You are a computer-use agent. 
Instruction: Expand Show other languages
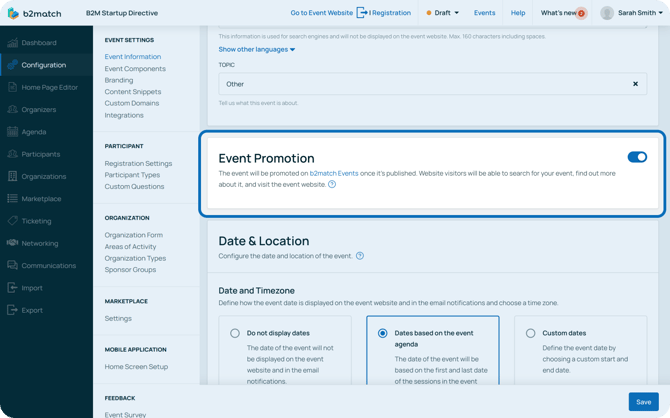[x=257, y=49]
